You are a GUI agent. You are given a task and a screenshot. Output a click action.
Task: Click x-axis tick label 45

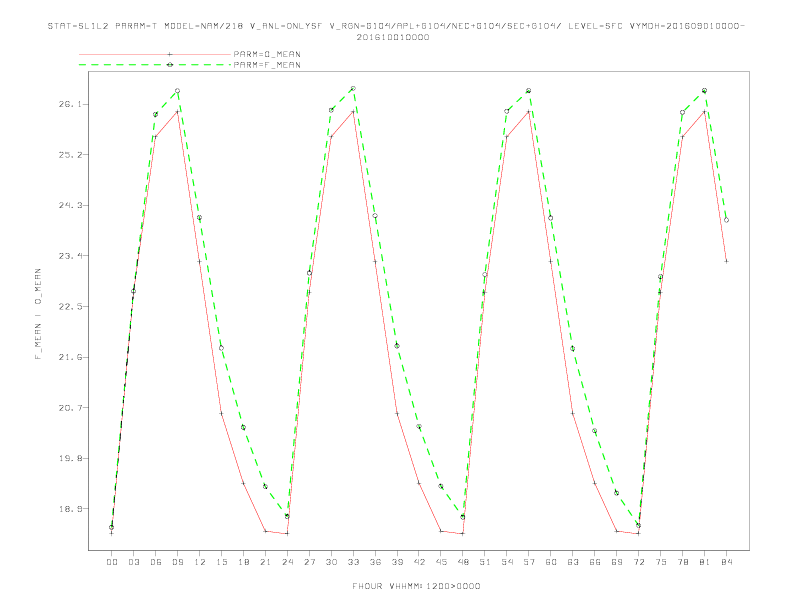click(x=441, y=562)
